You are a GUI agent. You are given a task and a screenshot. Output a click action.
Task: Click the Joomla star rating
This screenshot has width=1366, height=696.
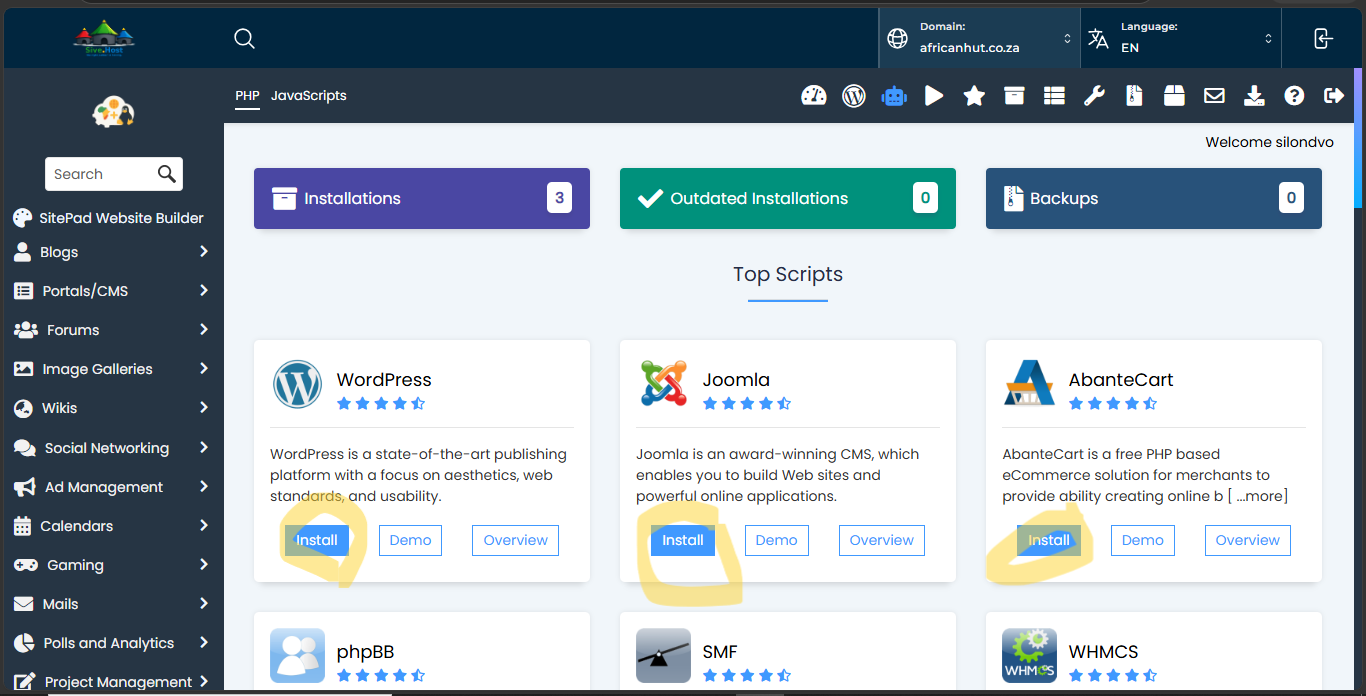click(747, 404)
